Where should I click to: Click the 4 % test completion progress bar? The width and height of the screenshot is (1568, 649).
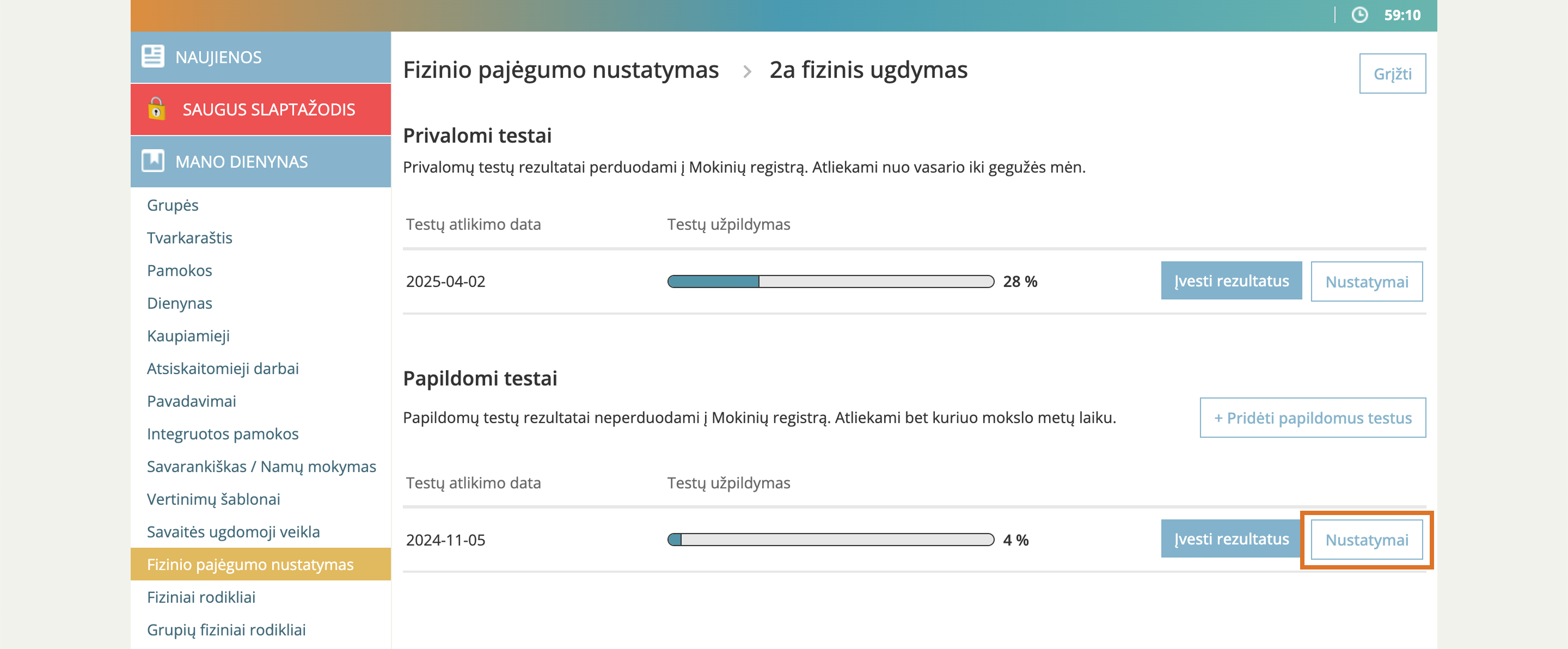830,540
